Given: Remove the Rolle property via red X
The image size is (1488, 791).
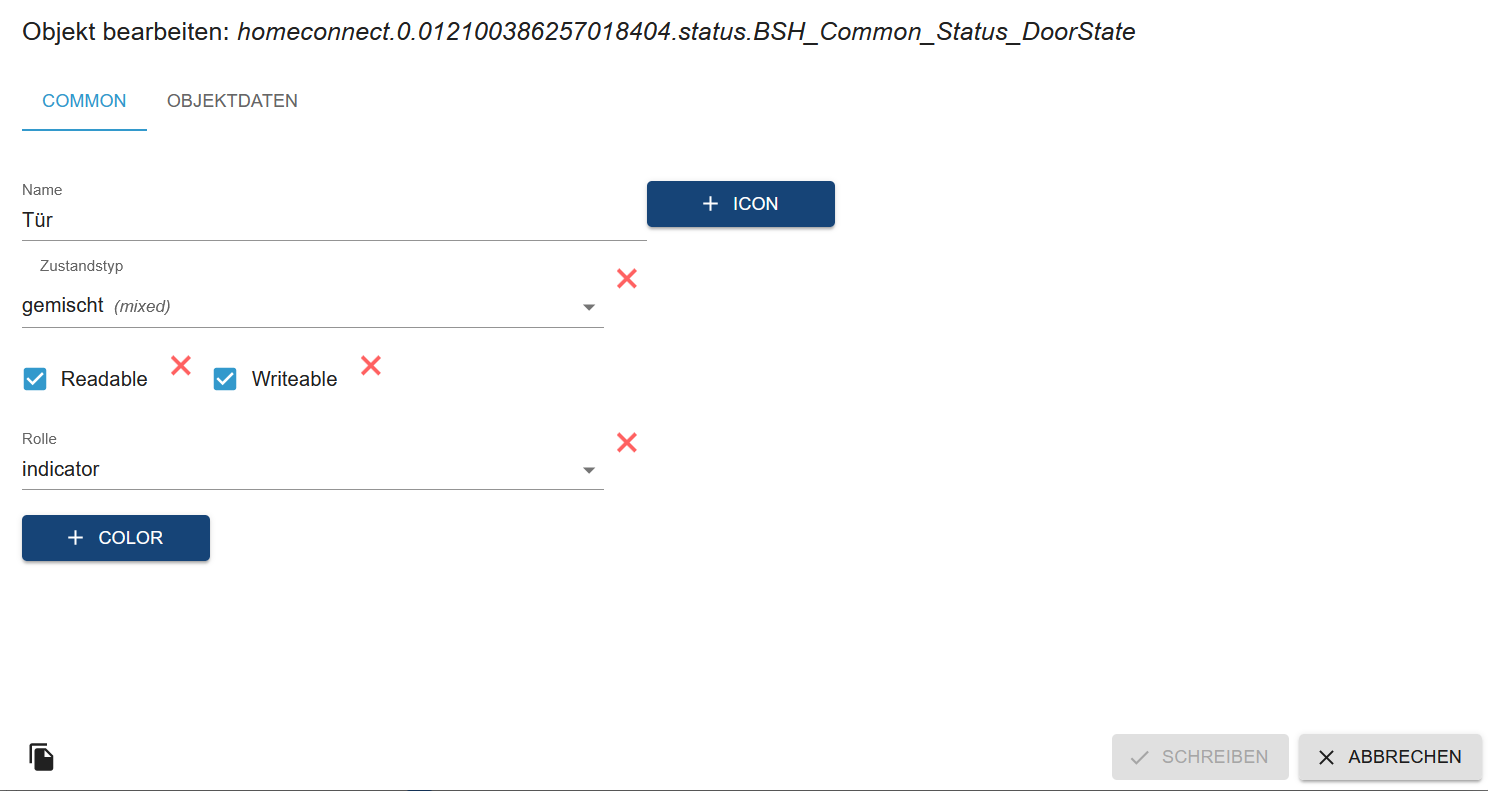Looking at the screenshot, I should click(627, 442).
